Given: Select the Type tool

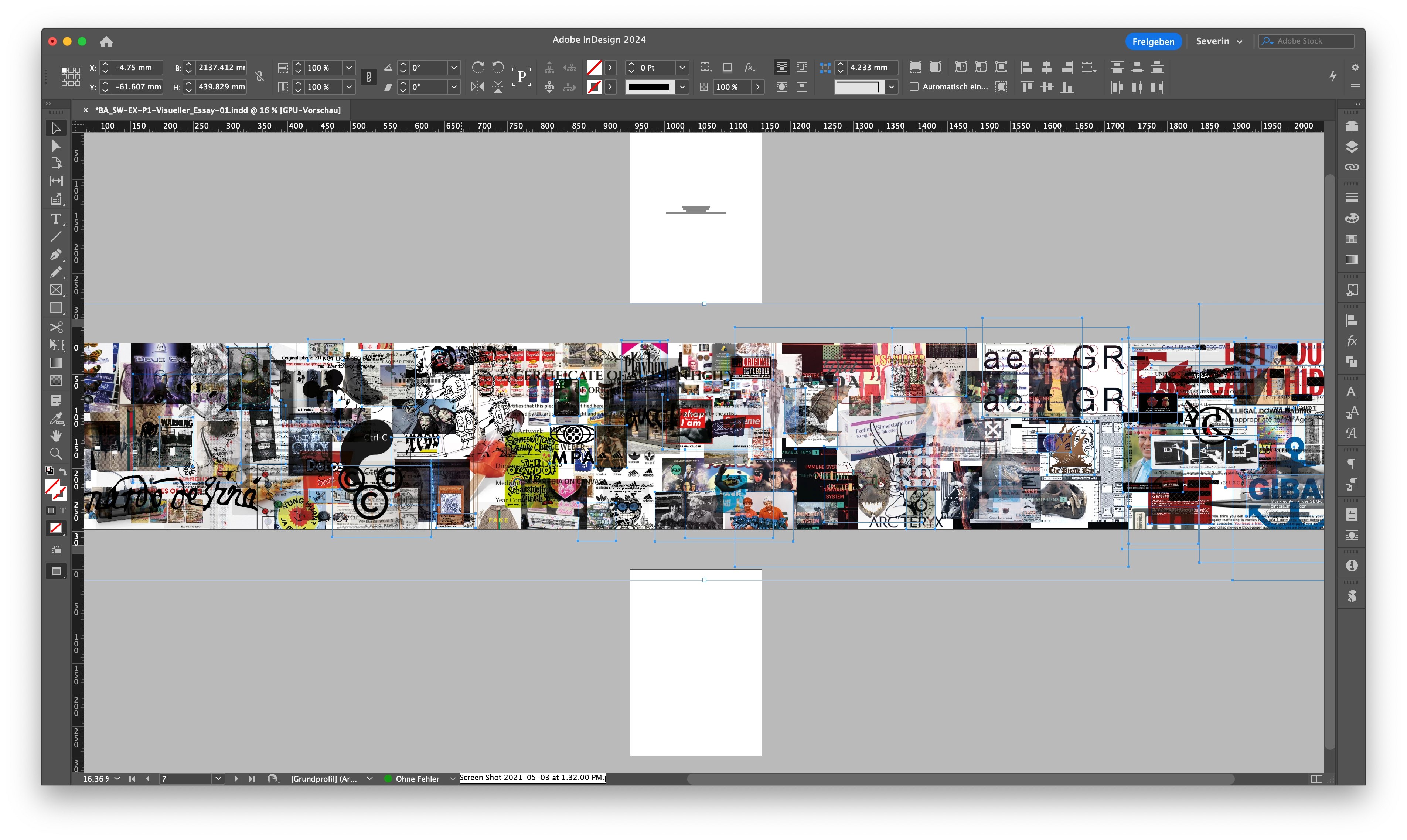Looking at the screenshot, I should coord(56,218).
